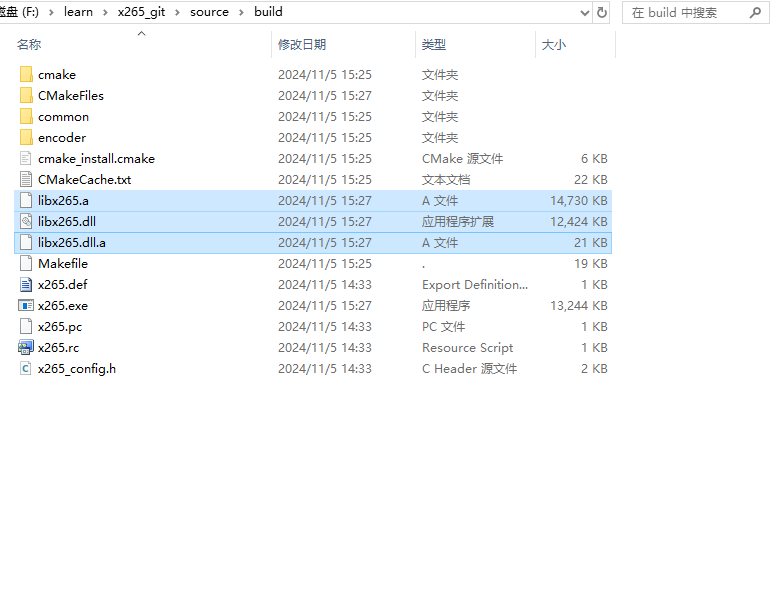Select the common folder icon
The height and width of the screenshot is (591, 782).
(26, 116)
